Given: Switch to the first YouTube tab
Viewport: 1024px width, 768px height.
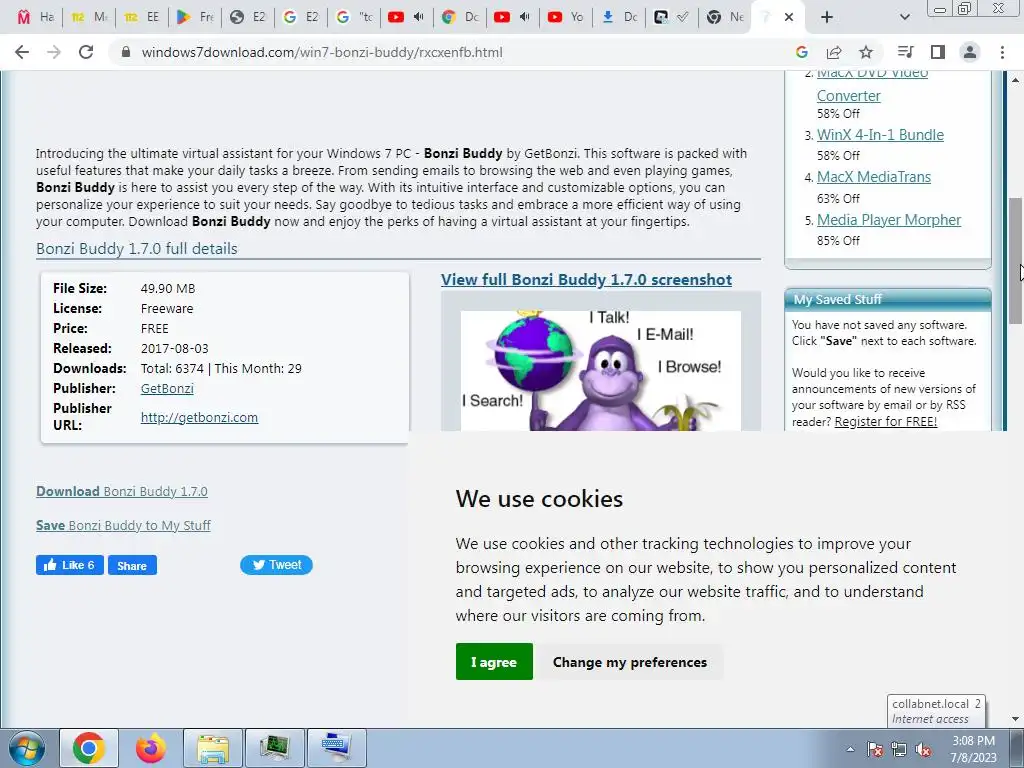Looking at the screenshot, I should (407, 17).
